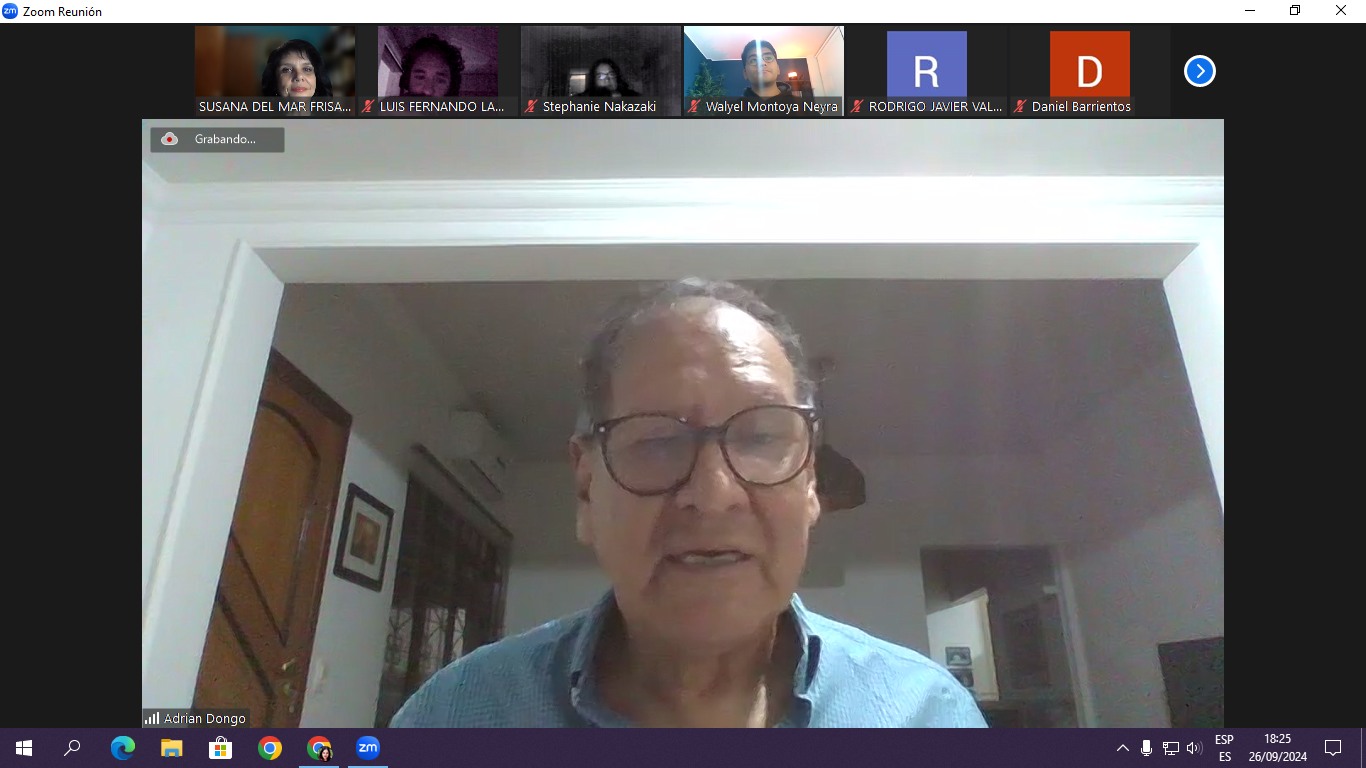This screenshot has height=768, width=1366.
Task: Select Daniel Barrientos participant tile
Action: [1090, 71]
